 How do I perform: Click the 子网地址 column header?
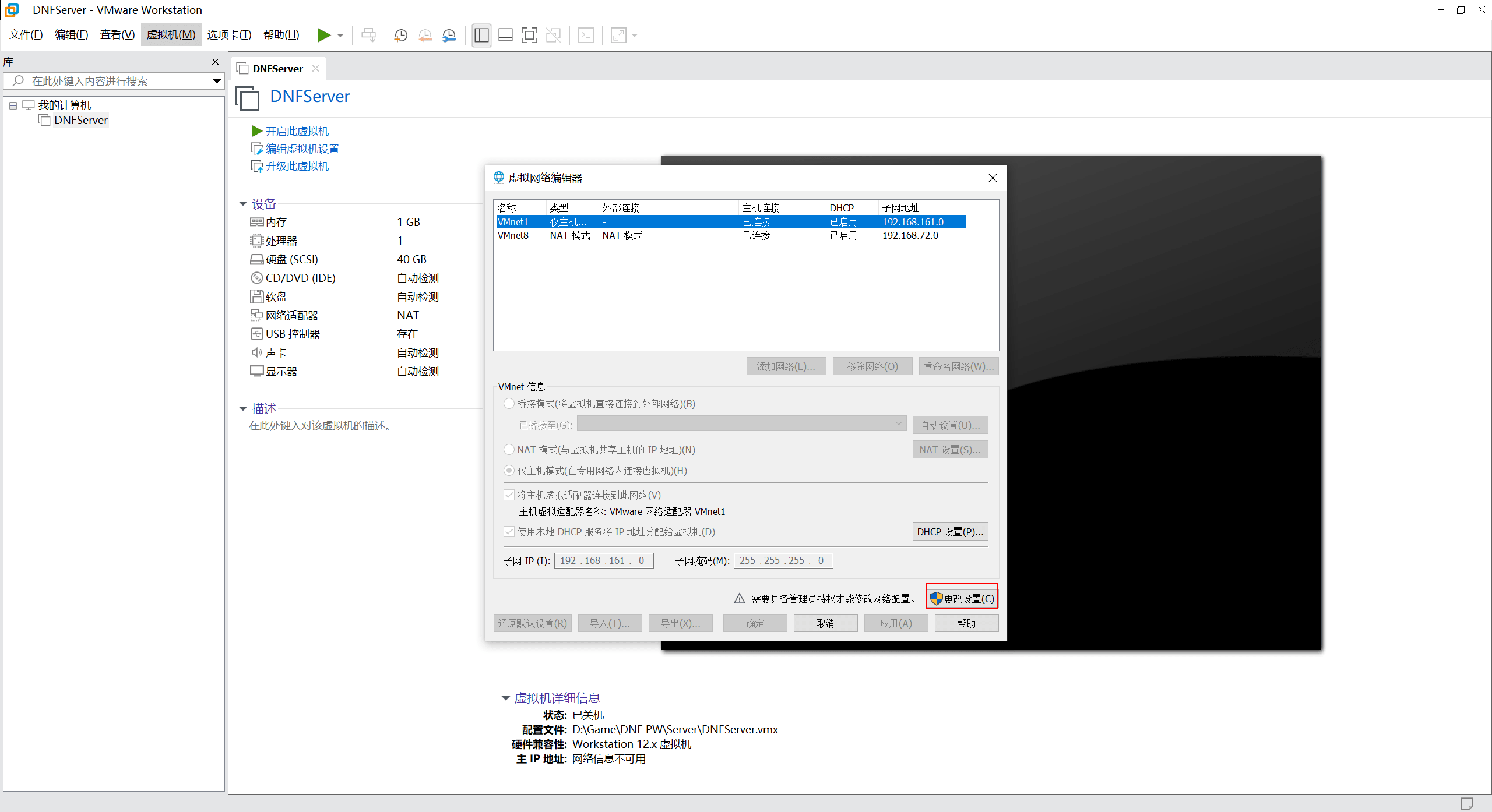click(921, 208)
